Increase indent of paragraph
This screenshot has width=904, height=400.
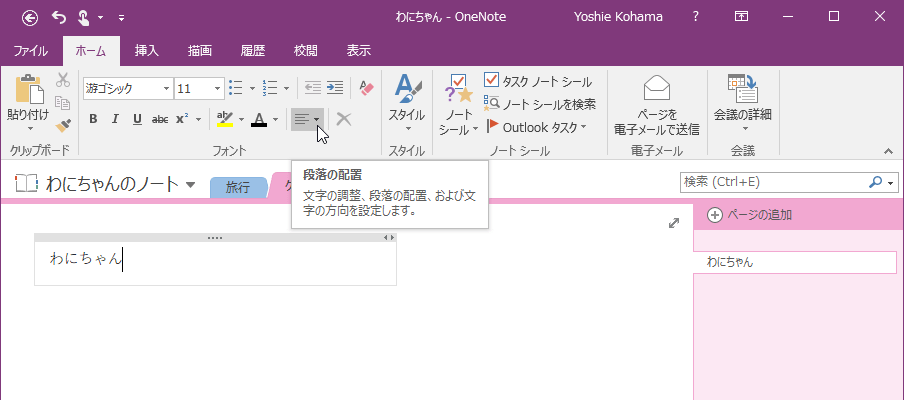pyautogui.click(x=335, y=88)
